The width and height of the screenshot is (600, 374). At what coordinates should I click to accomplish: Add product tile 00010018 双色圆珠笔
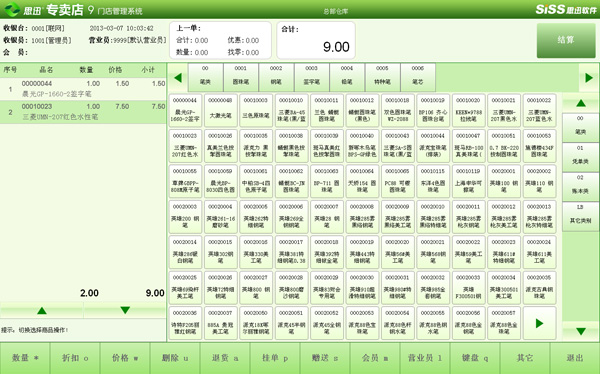coord(398,110)
